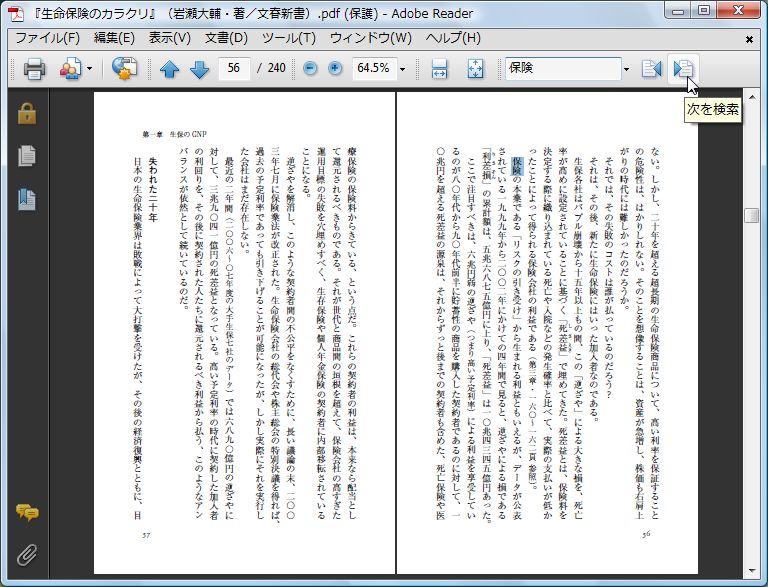The height and width of the screenshot is (587, 768).
Task: Click the PDF icon in title bar
Action: click(16, 14)
